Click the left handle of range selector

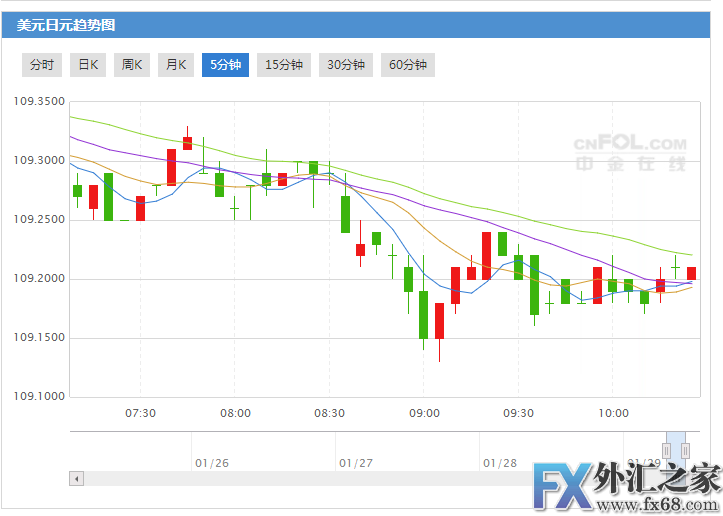tap(666, 450)
